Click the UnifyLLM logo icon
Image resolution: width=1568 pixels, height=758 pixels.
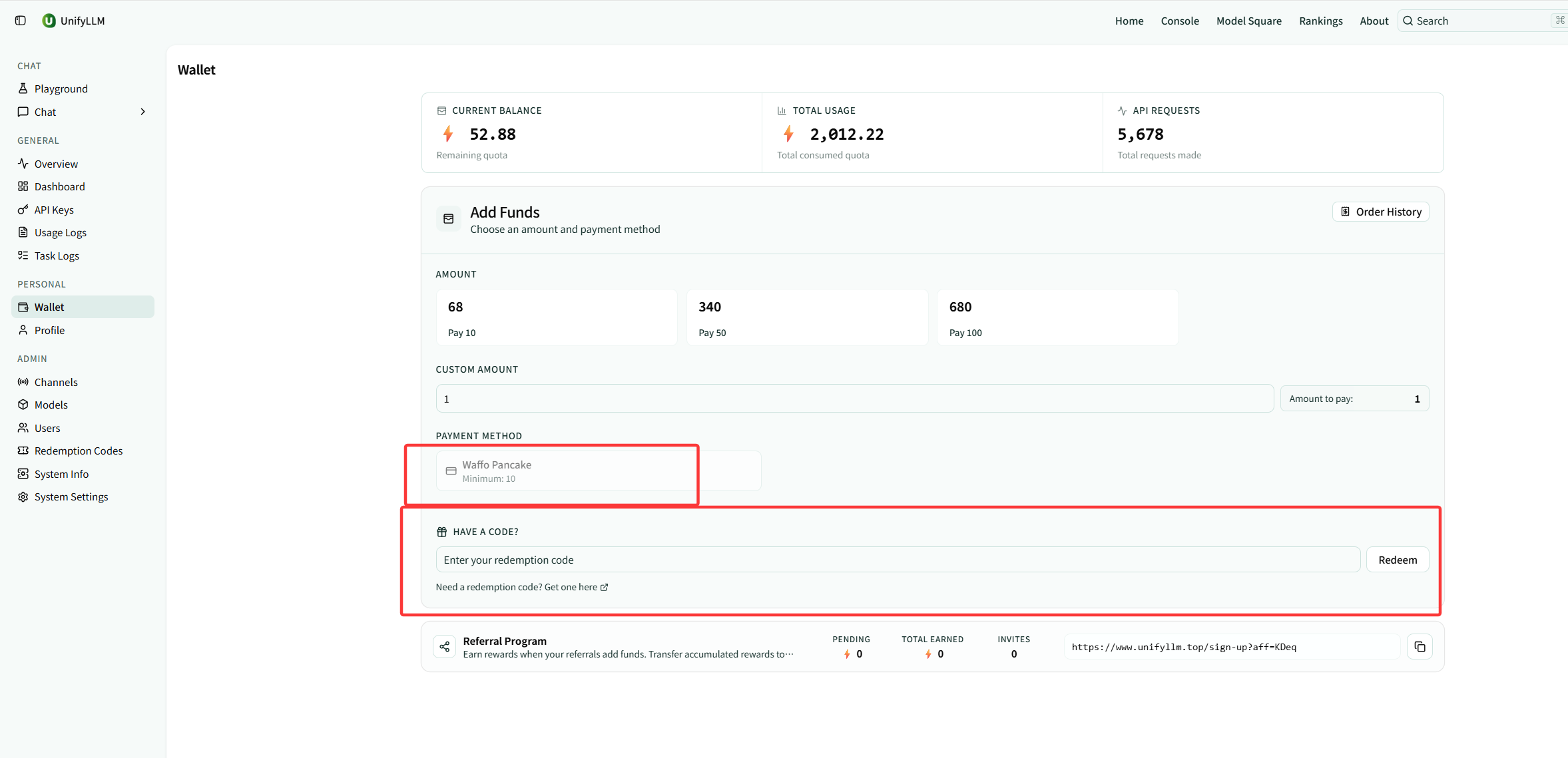49,21
